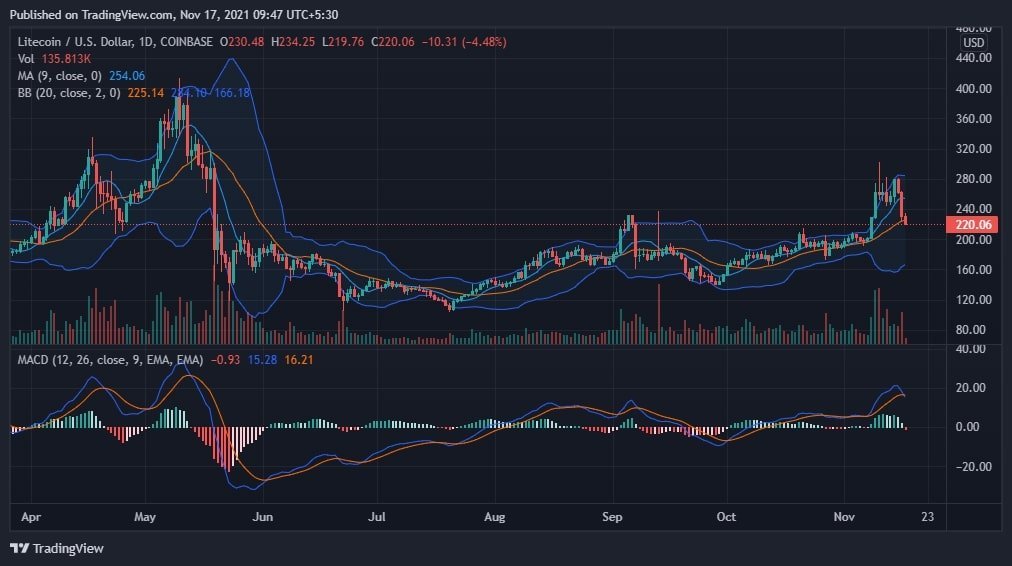Select the 'Litecoin / U.S. Dollar, 1D, COINBASE' title
Viewport: 1012px width, 566px height.
coord(115,42)
